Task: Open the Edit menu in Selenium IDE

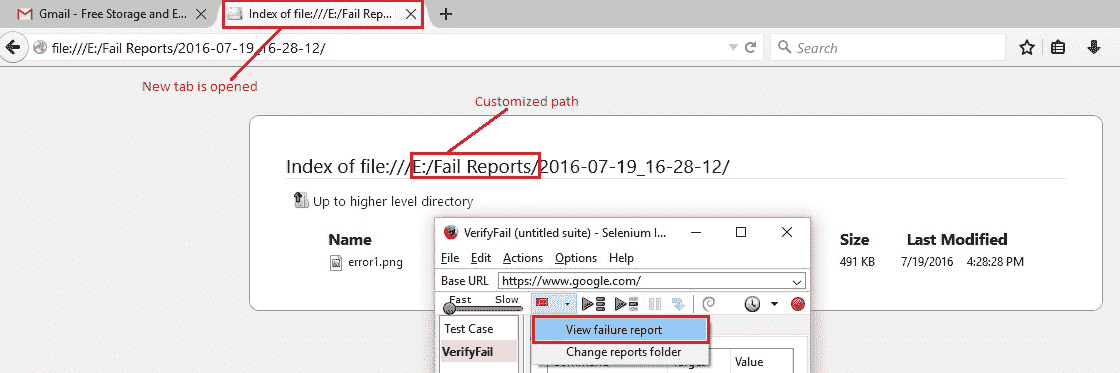Action: pos(481,258)
